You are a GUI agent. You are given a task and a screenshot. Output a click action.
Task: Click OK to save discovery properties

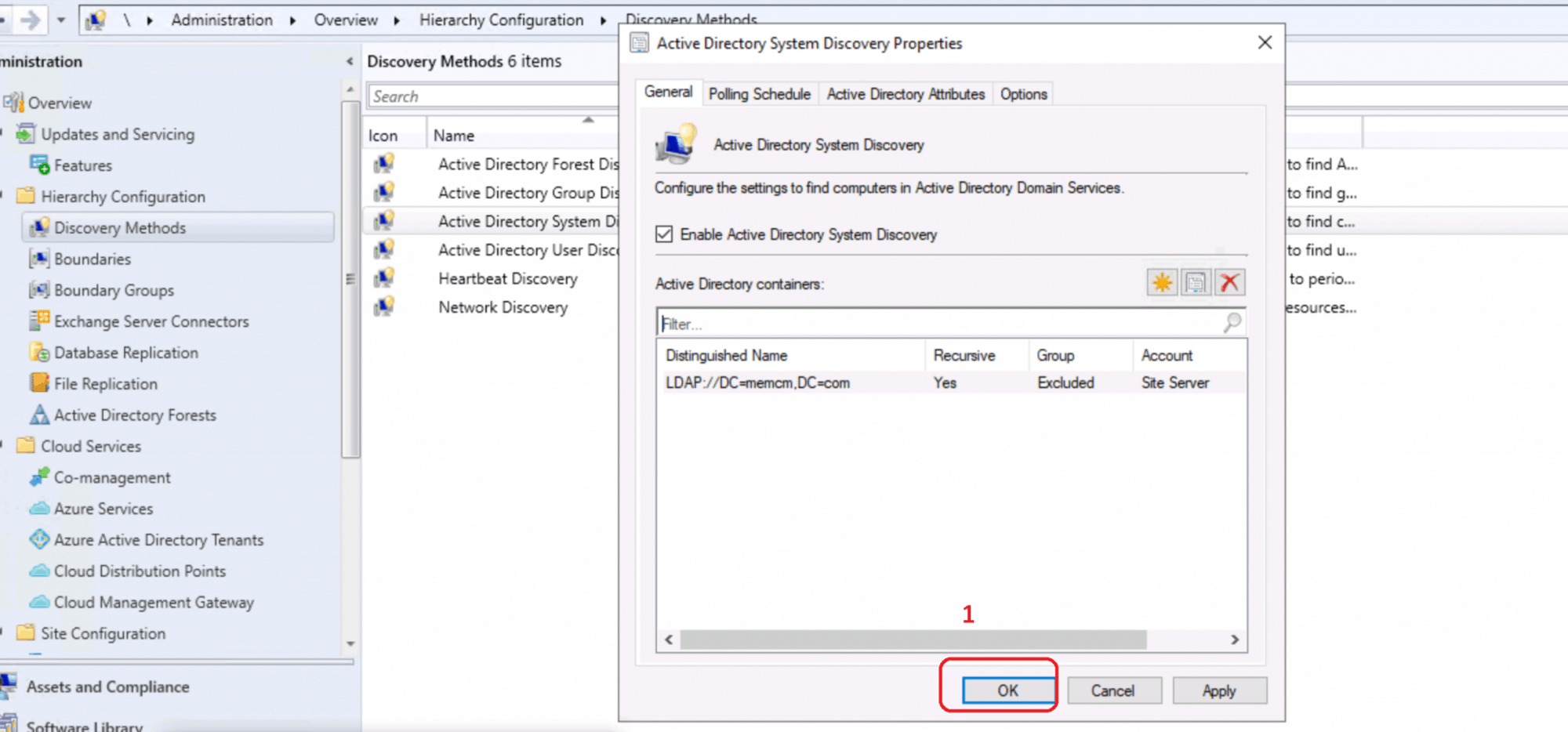point(1006,690)
